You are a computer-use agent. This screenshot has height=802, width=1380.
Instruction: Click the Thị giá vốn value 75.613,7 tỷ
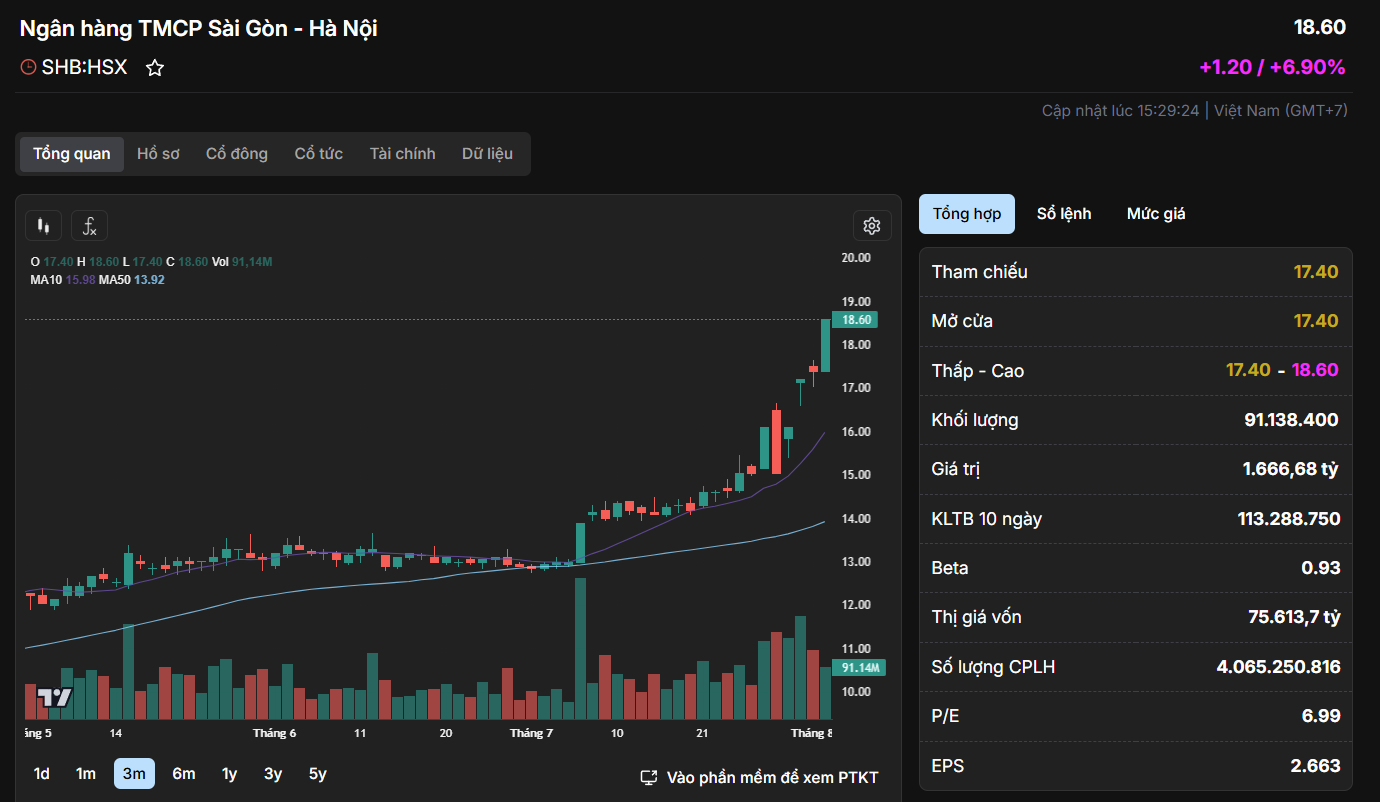(1294, 617)
